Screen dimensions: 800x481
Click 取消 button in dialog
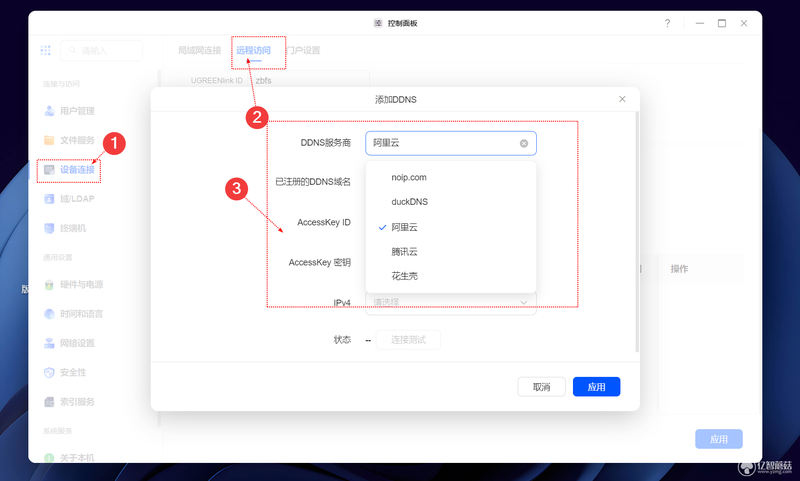541,387
